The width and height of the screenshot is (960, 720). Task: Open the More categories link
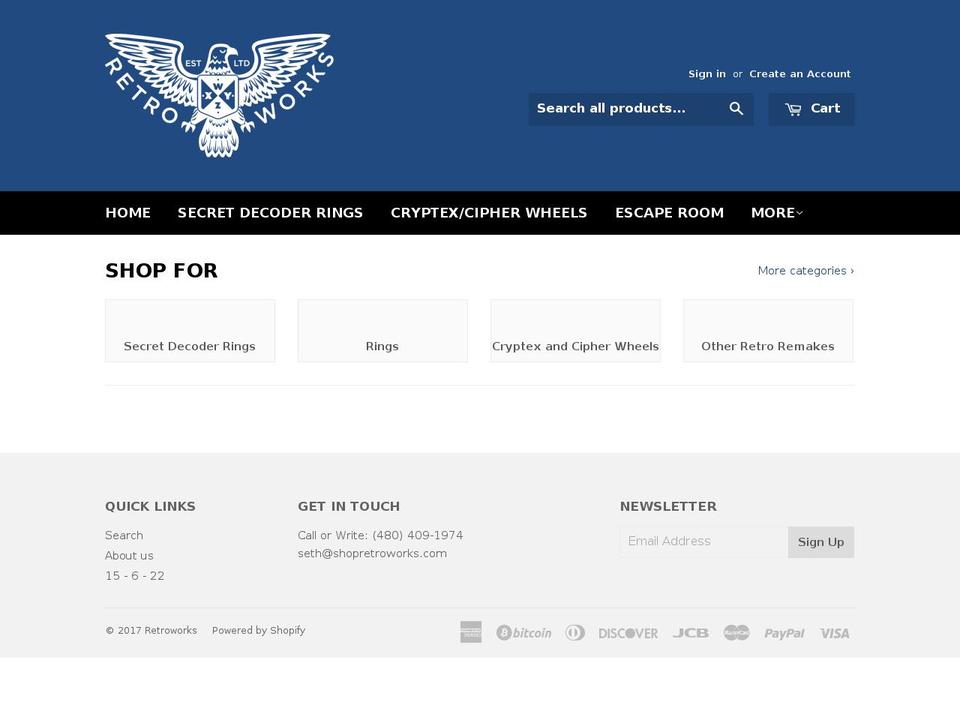tap(805, 270)
